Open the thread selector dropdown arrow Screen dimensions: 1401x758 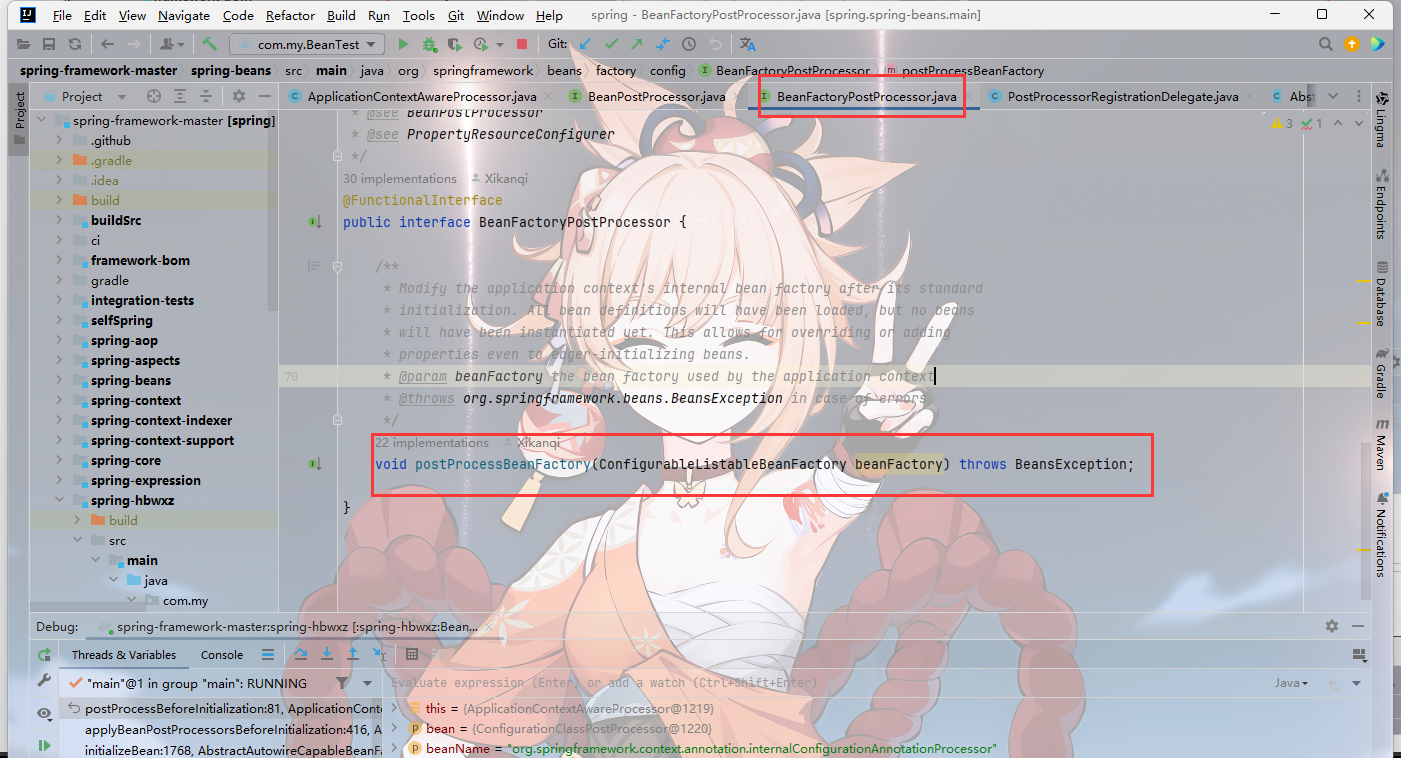tap(365, 683)
